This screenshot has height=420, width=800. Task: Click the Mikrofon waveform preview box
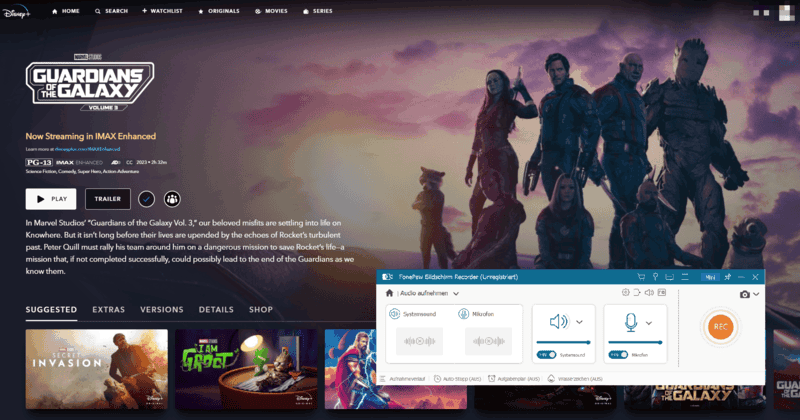[488, 341]
